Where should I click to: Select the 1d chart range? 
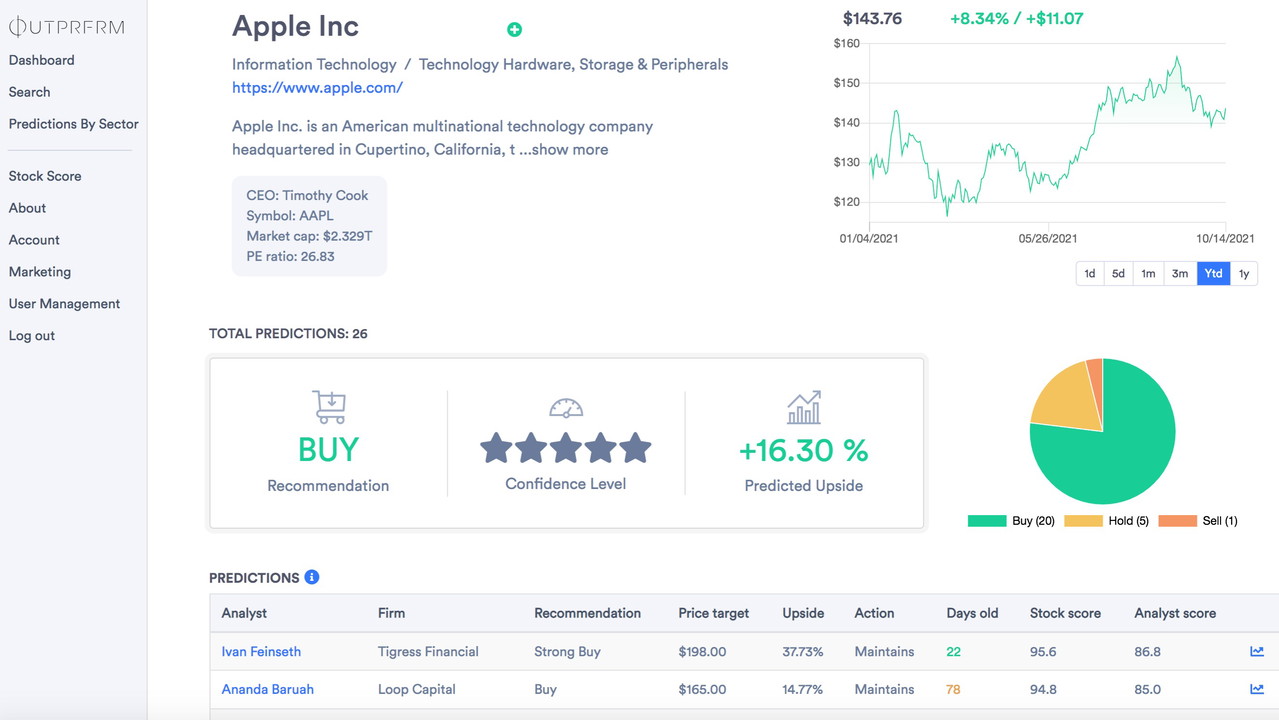(1090, 273)
